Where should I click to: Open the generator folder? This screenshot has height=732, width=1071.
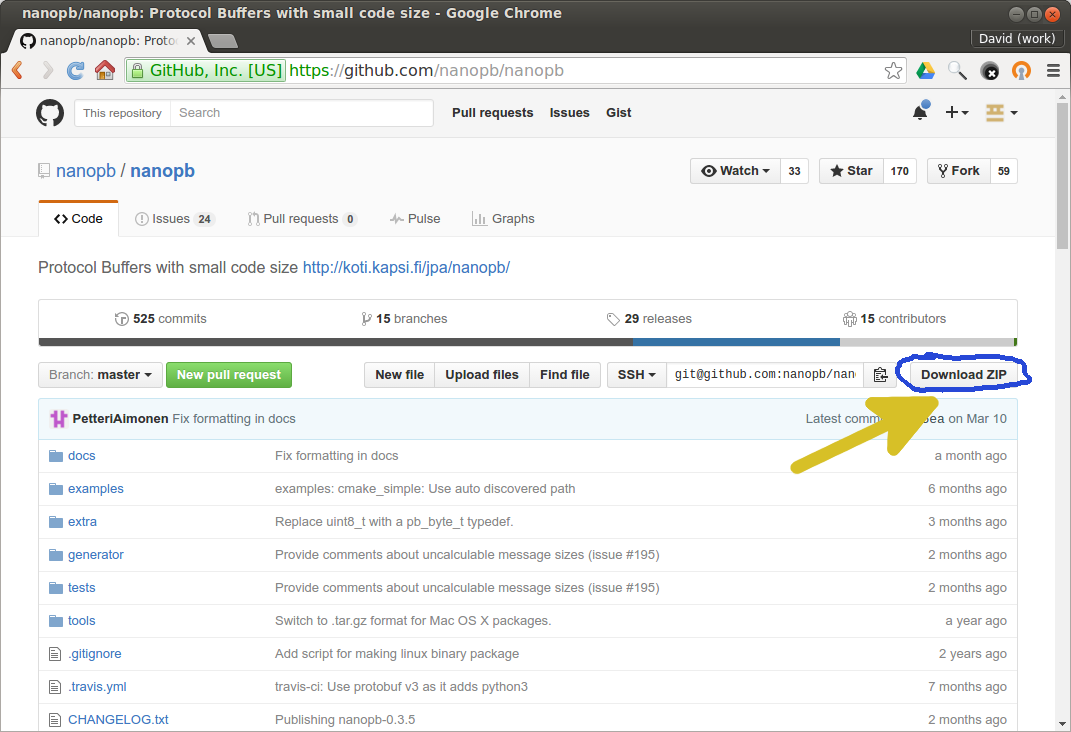click(96, 554)
